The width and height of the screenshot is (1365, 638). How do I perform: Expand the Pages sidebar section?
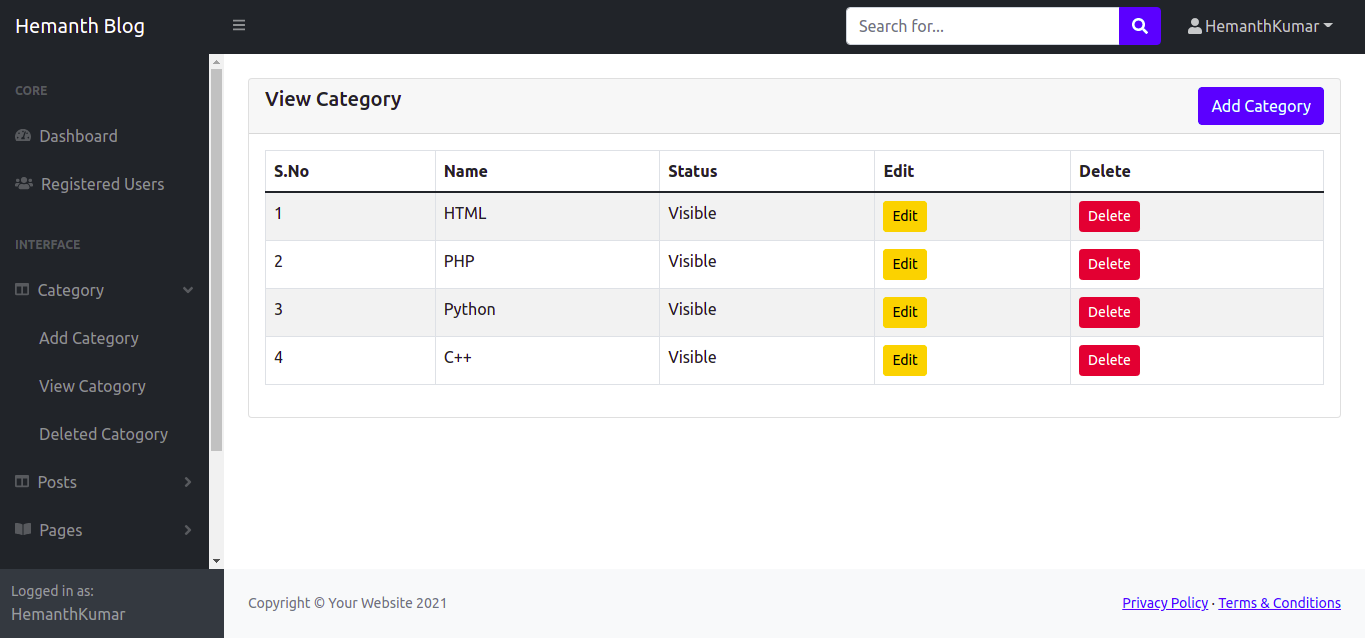coord(188,530)
